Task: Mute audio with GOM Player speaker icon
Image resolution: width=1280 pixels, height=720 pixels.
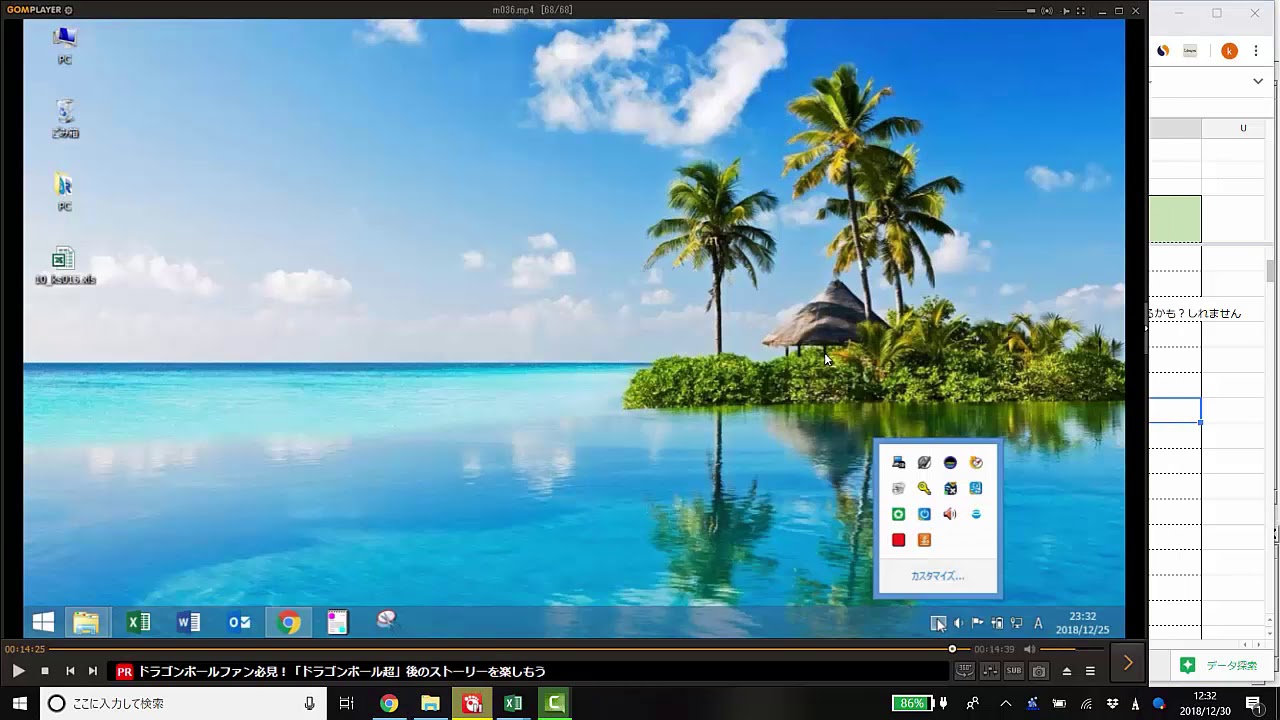Action: point(1029,649)
